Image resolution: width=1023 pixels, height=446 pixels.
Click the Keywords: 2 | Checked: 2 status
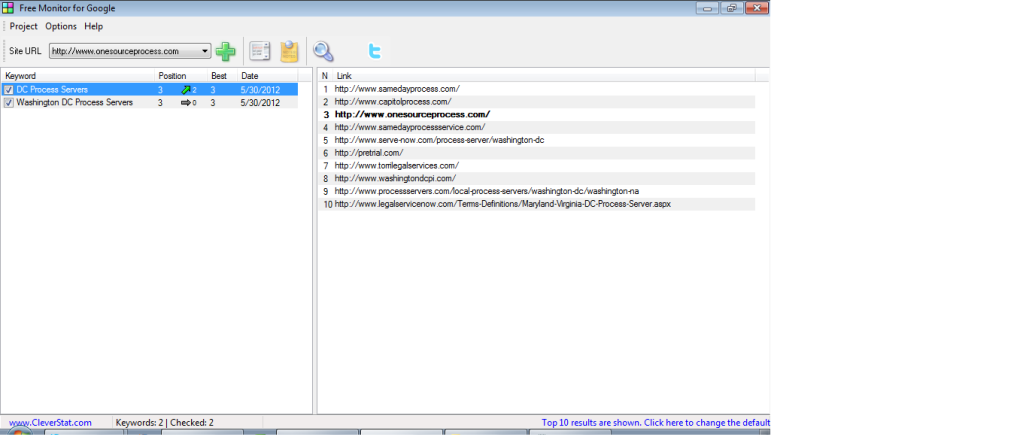point(164,423)
